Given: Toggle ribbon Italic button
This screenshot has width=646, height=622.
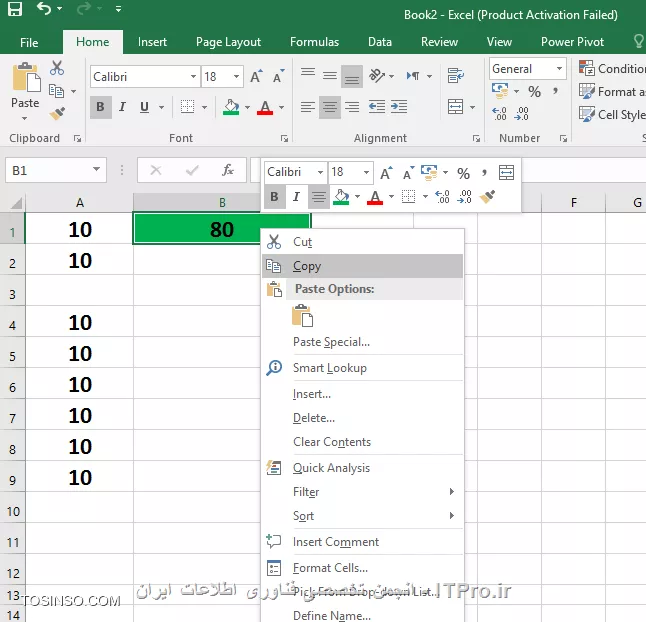Looking at the screenshot, I should pos(122,107).
